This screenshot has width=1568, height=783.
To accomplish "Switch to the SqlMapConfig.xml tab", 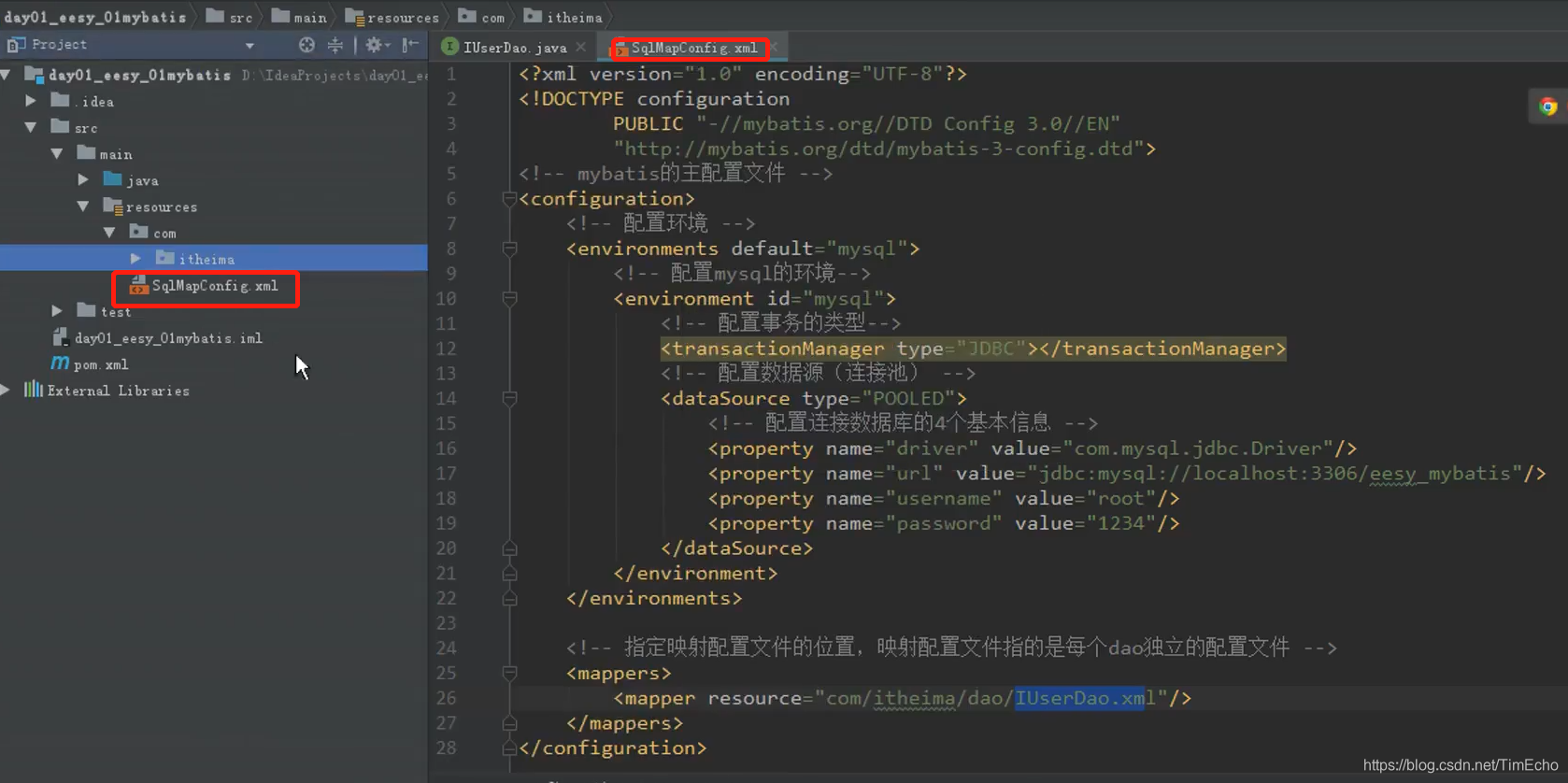I will click(x=693, y=48).
